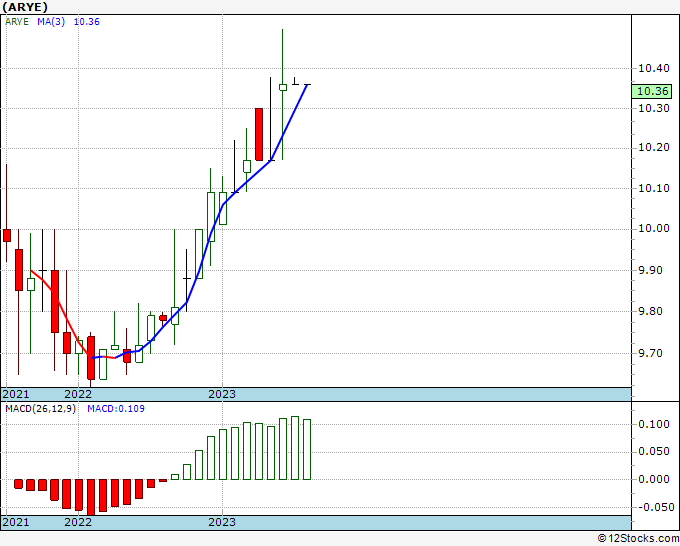This screenshot has height=546, width=680.
Task: Click the 10.00 price axis label
Action: tap(654, 229)
